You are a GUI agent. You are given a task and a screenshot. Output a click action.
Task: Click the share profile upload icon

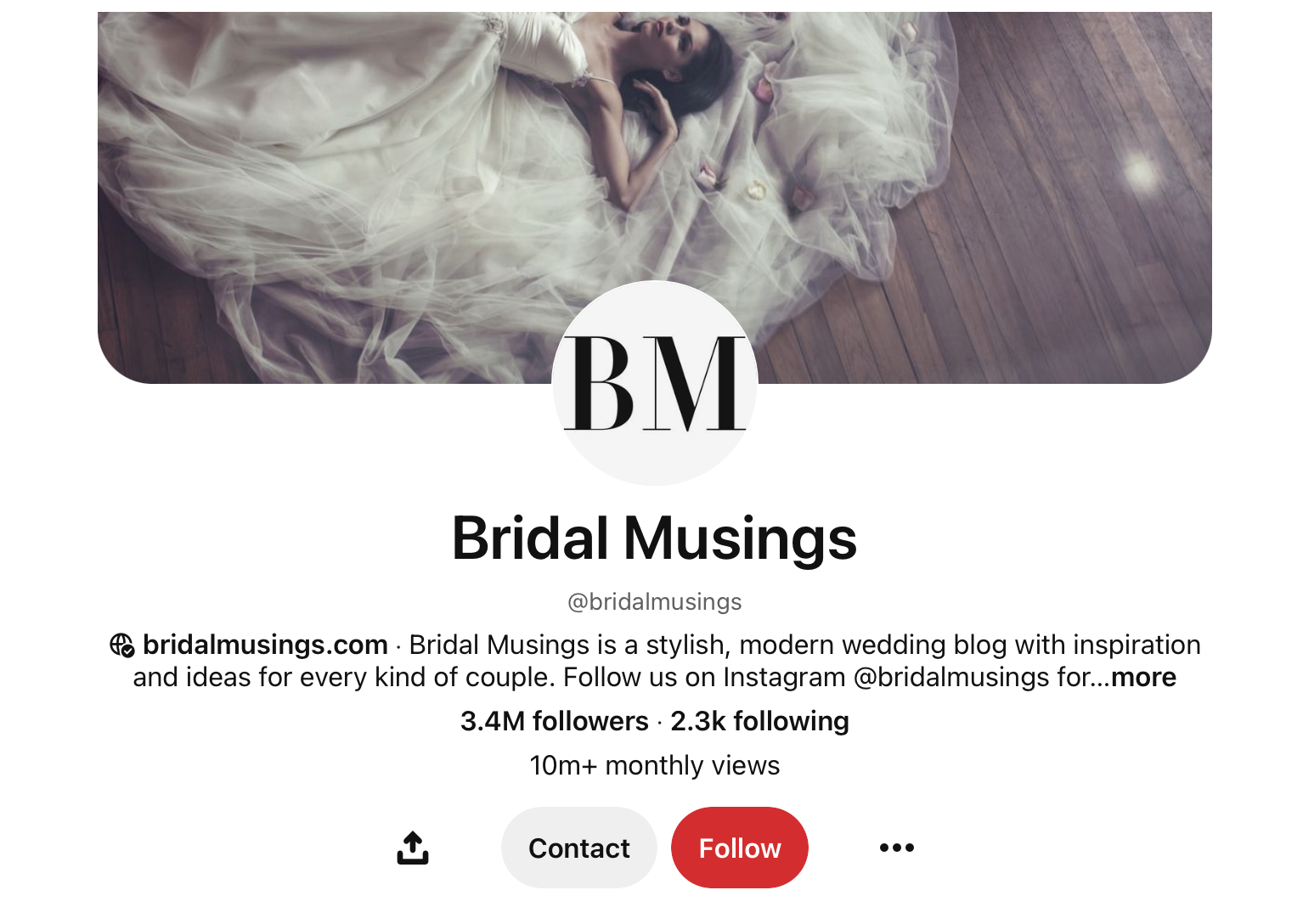pyautogui.click(x=413, y=848)
